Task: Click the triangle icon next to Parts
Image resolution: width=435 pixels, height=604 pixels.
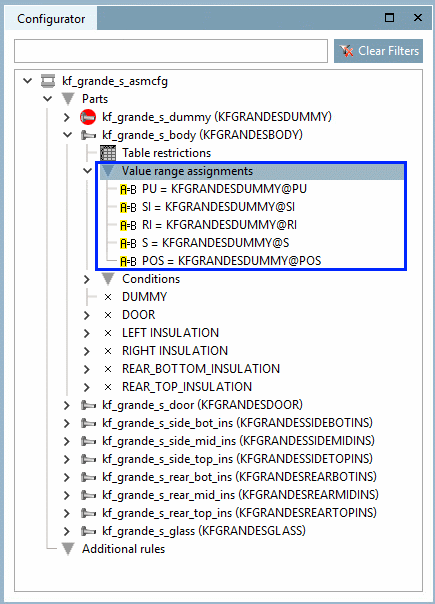Action: (68, 99)
